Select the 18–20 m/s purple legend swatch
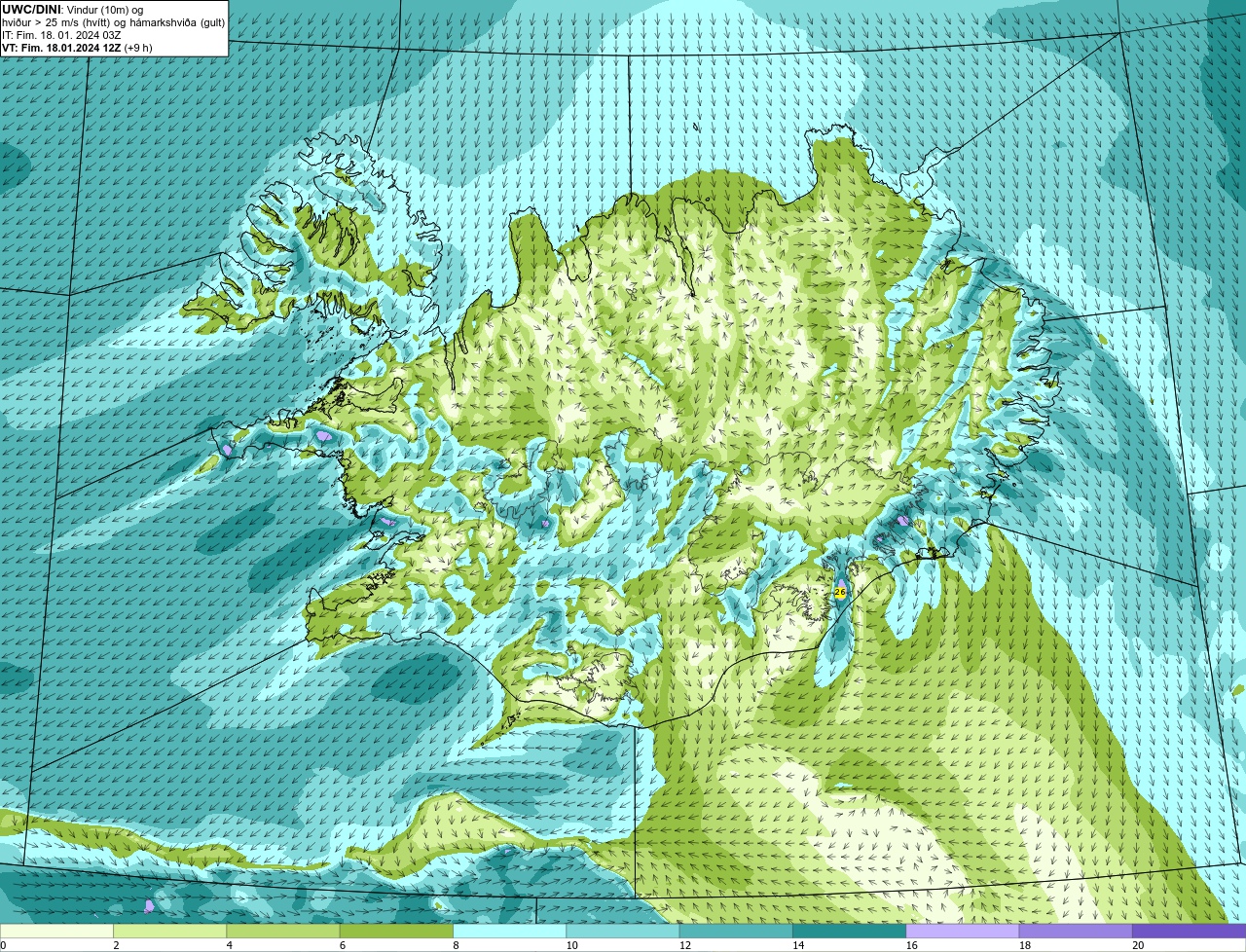This screenshot has height=952, width=1246. pos(1077,932)
